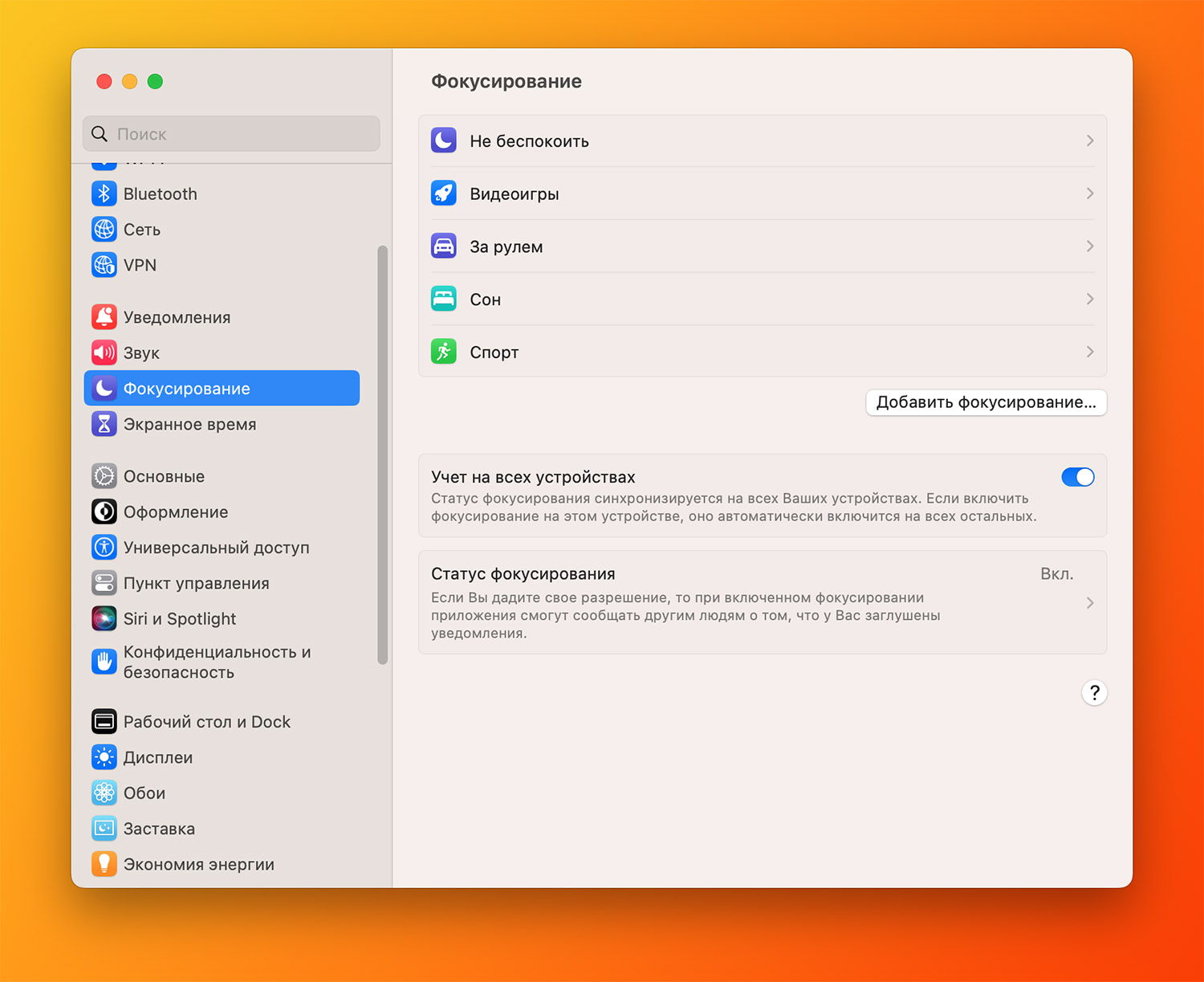
Task: Click the Siri и Spotlight icon
Action: coord(104,618)
